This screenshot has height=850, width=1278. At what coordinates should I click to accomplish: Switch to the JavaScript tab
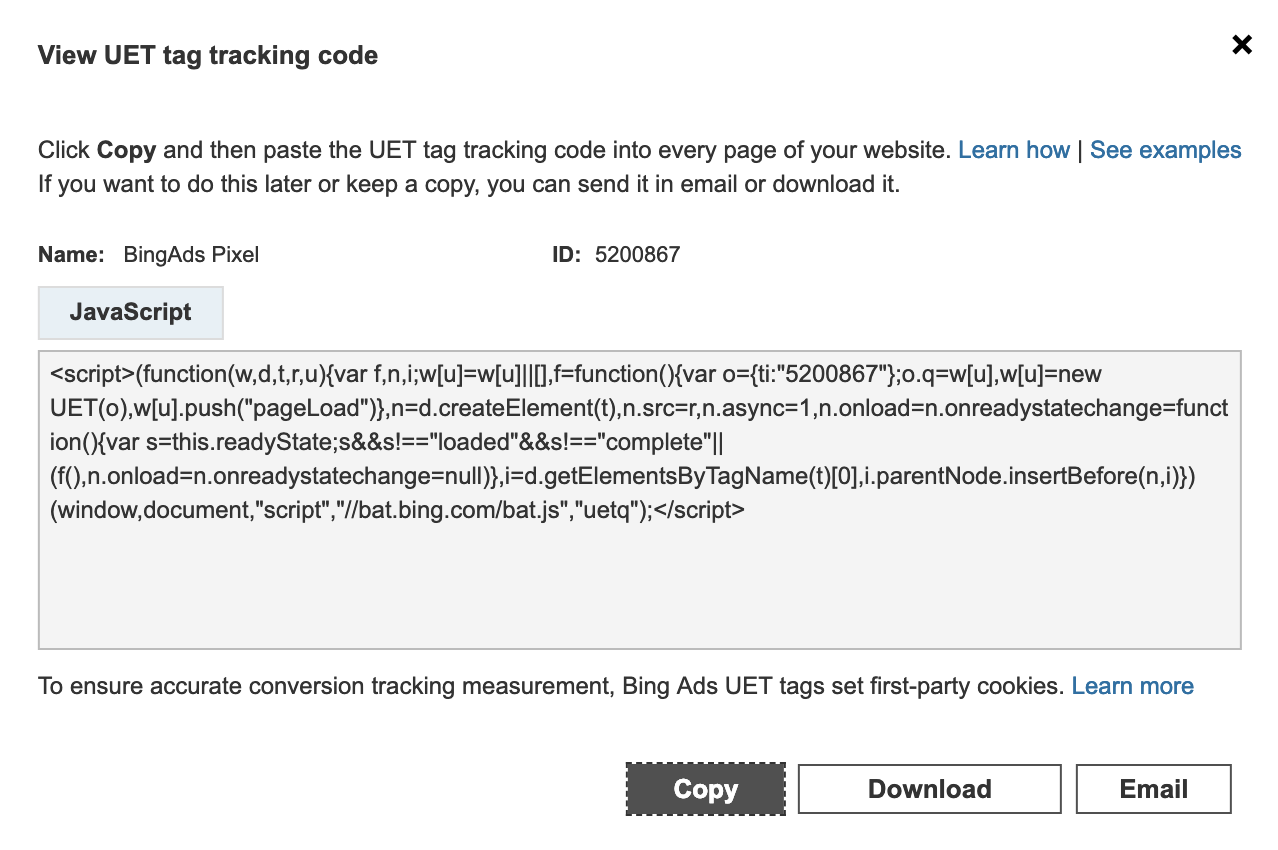tap(130, 312)
